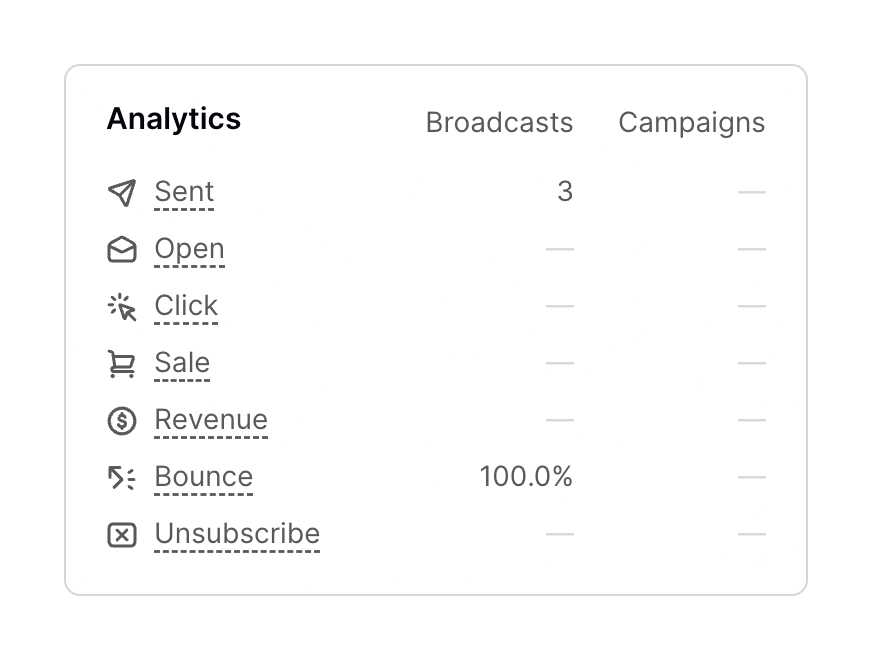Click the Campaigns Sent dash value

click(x=751, y=192)
